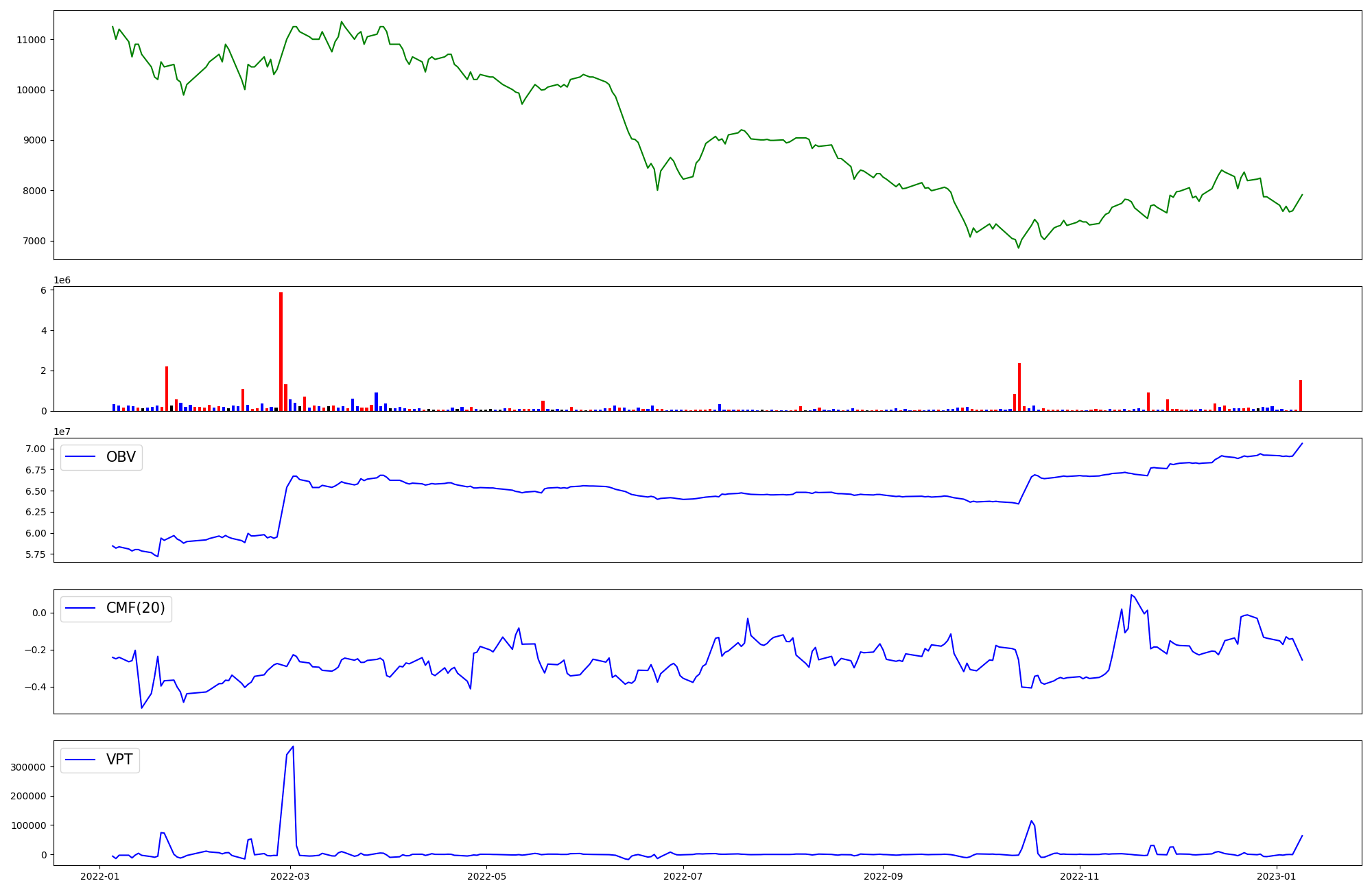Click the 2022-05 x-axis date label
This screenshot has height=892, width=1372.
point(487,876)
